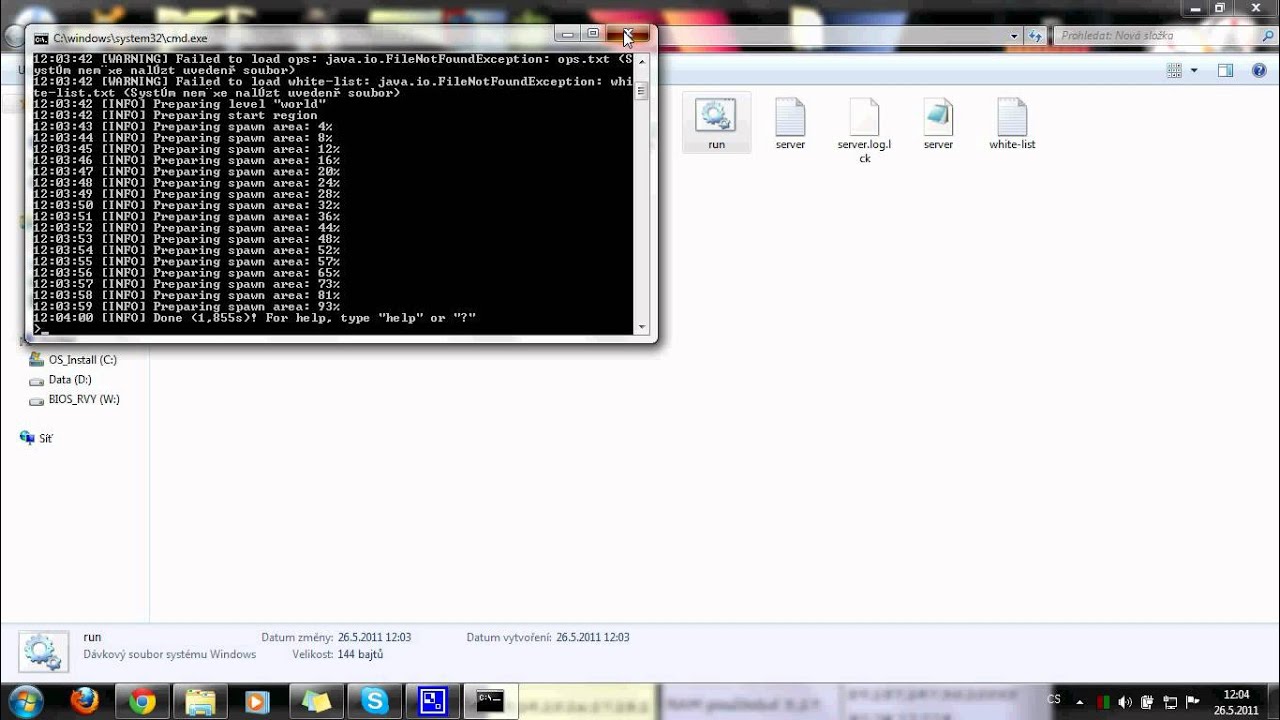
Task: Click the "Velikost: 144 bajtů" detail
Action: pyautogui.click(x=340, y=655)
